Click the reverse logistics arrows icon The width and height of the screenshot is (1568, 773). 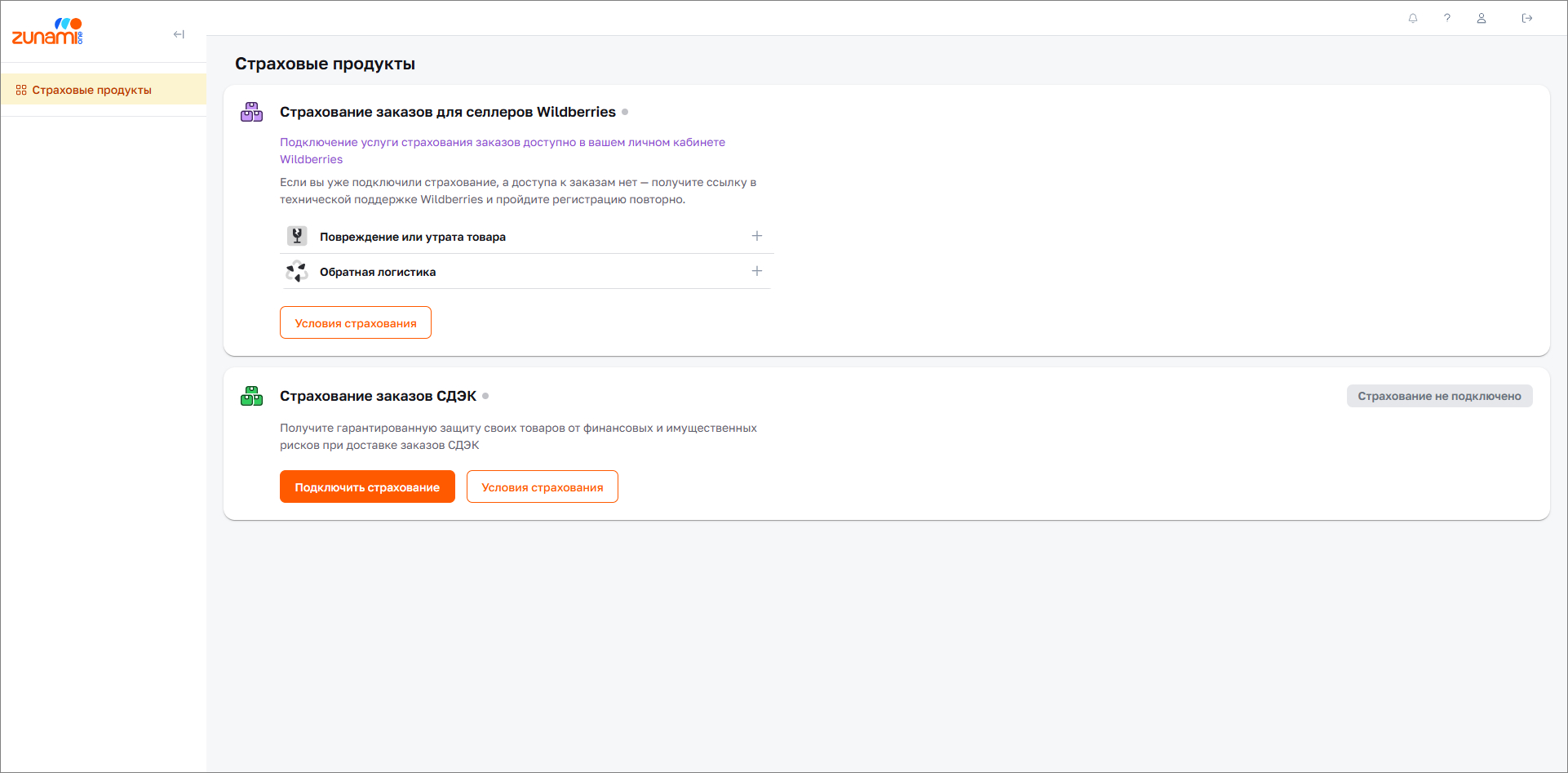(x=297, y=271)
